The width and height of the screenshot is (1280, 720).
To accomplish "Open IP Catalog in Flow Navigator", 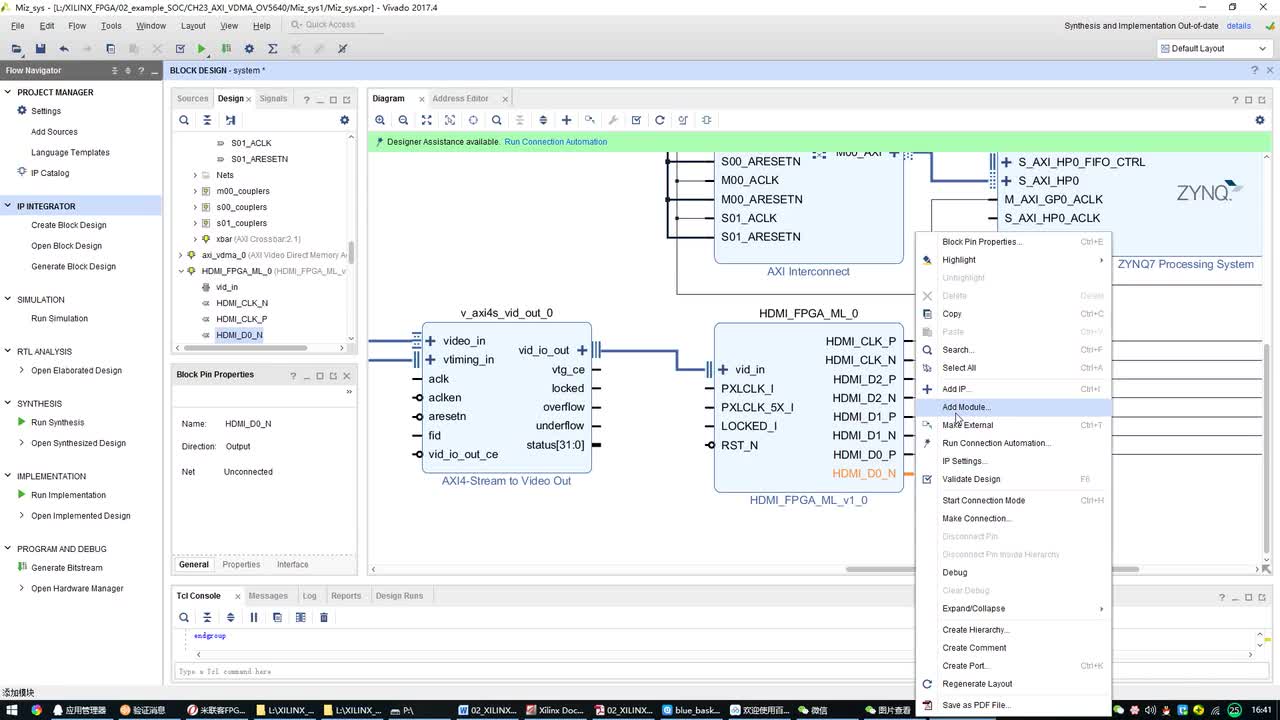I will tap(50, 173).
